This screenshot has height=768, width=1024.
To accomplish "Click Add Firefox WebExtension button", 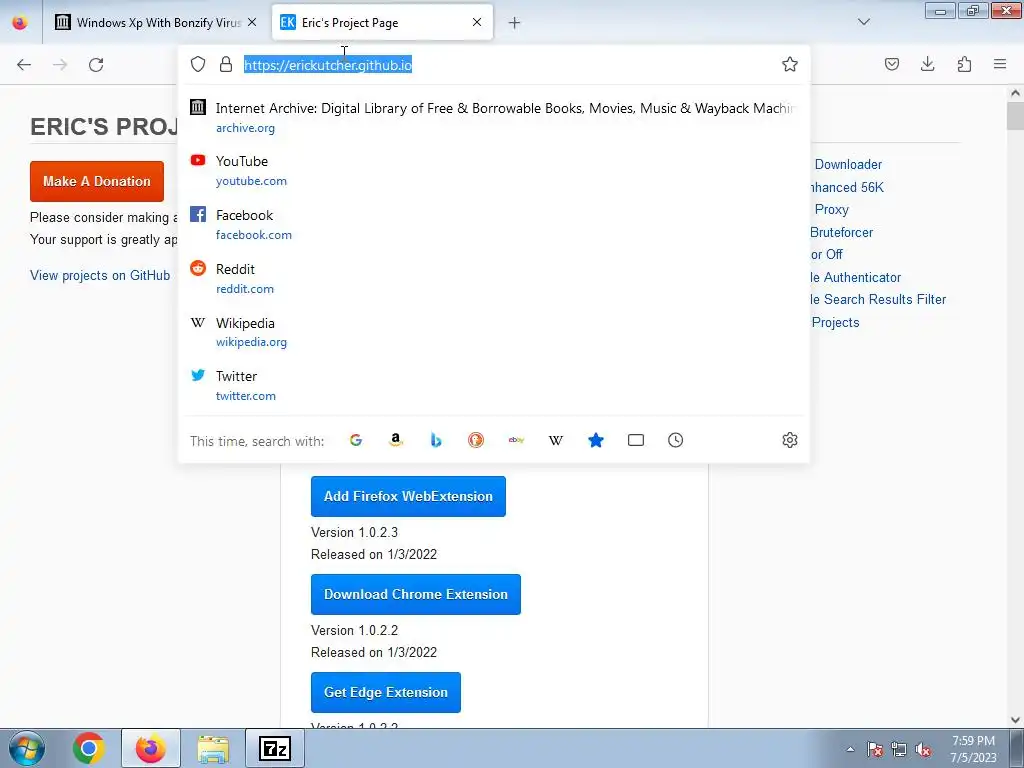I will click(x=408, y=496).
